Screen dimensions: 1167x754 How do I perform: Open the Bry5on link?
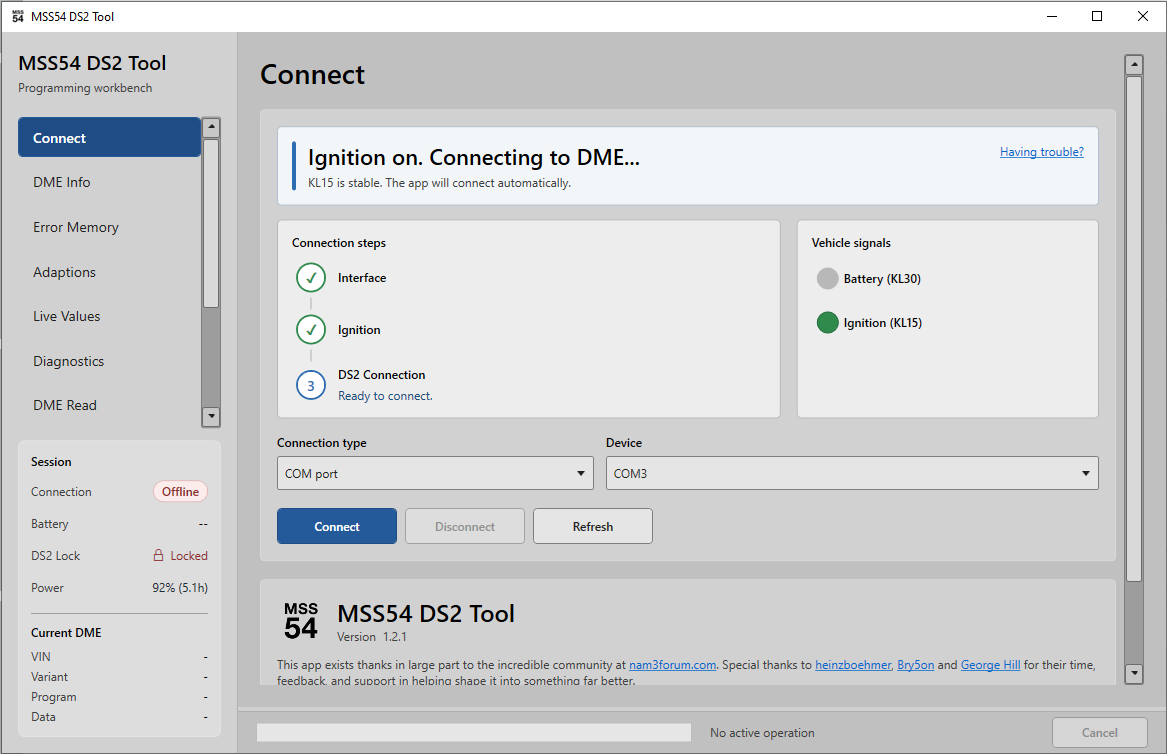(915, 665)
